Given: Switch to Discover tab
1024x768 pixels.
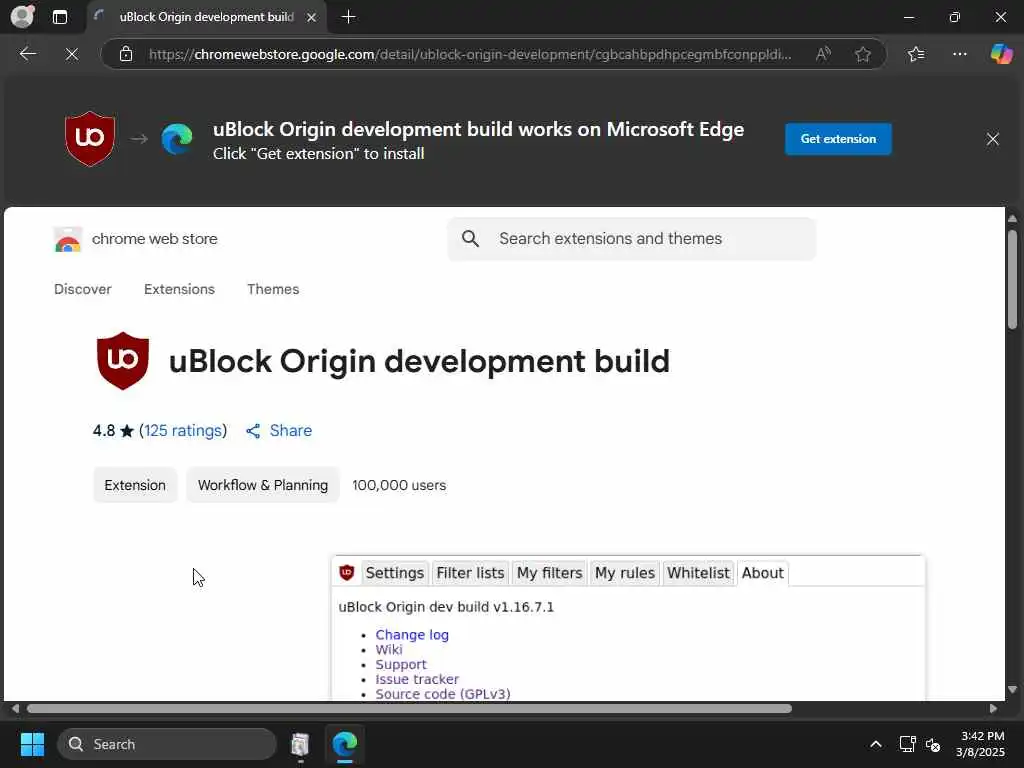Looking at the screenshot, I should click(x=83, y=289).
